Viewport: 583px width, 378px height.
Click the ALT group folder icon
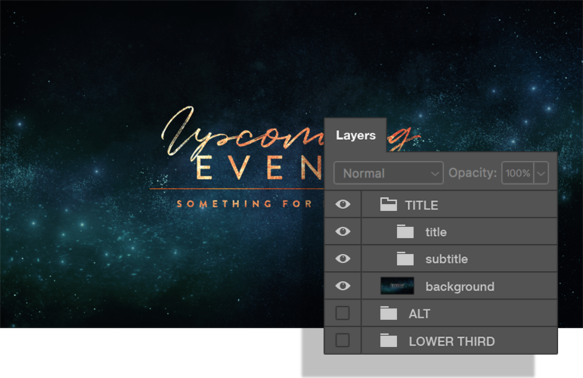tap(388, 313)
